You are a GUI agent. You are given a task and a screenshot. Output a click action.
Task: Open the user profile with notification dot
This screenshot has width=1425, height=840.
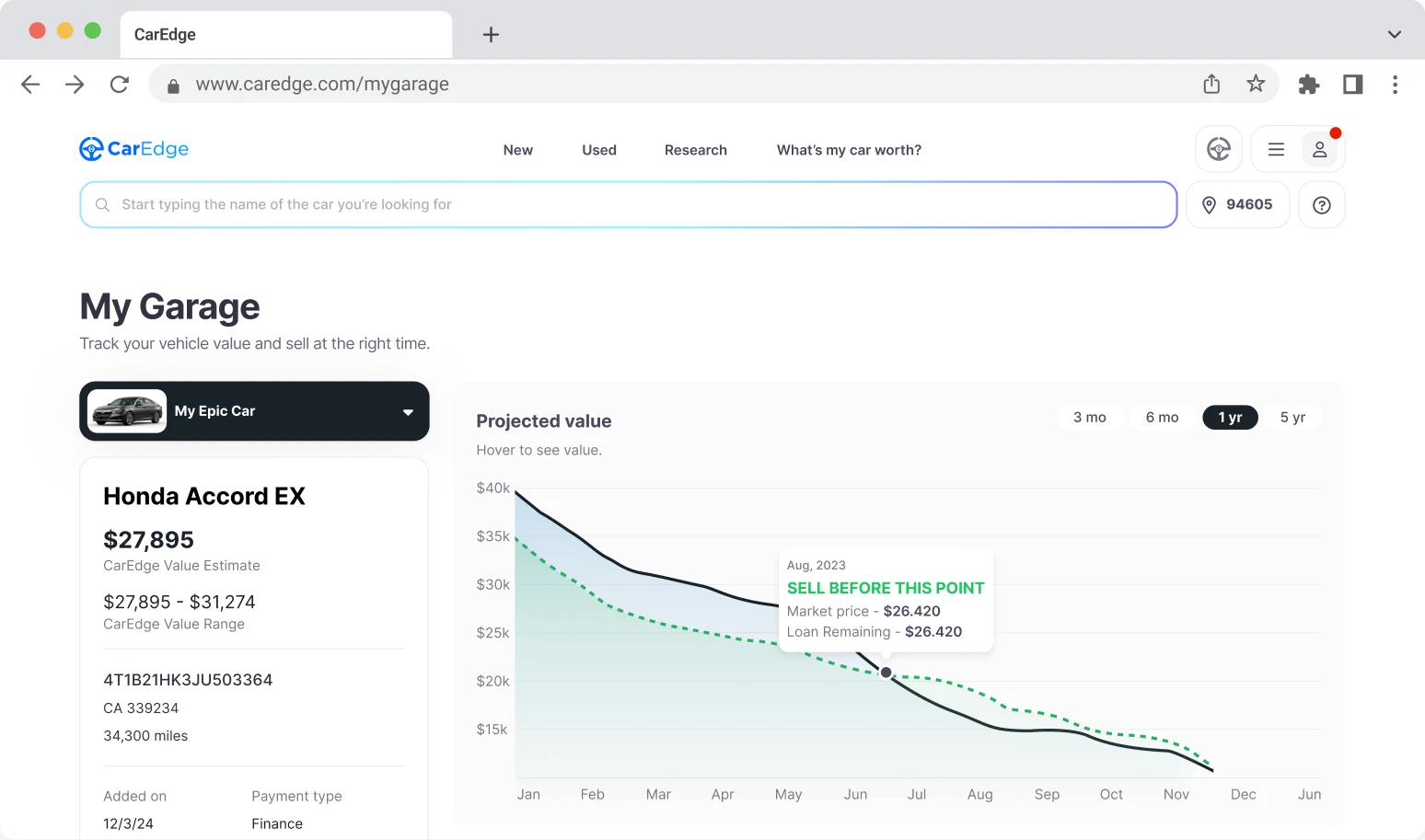pyautogui.click(x=1320, y=149)
